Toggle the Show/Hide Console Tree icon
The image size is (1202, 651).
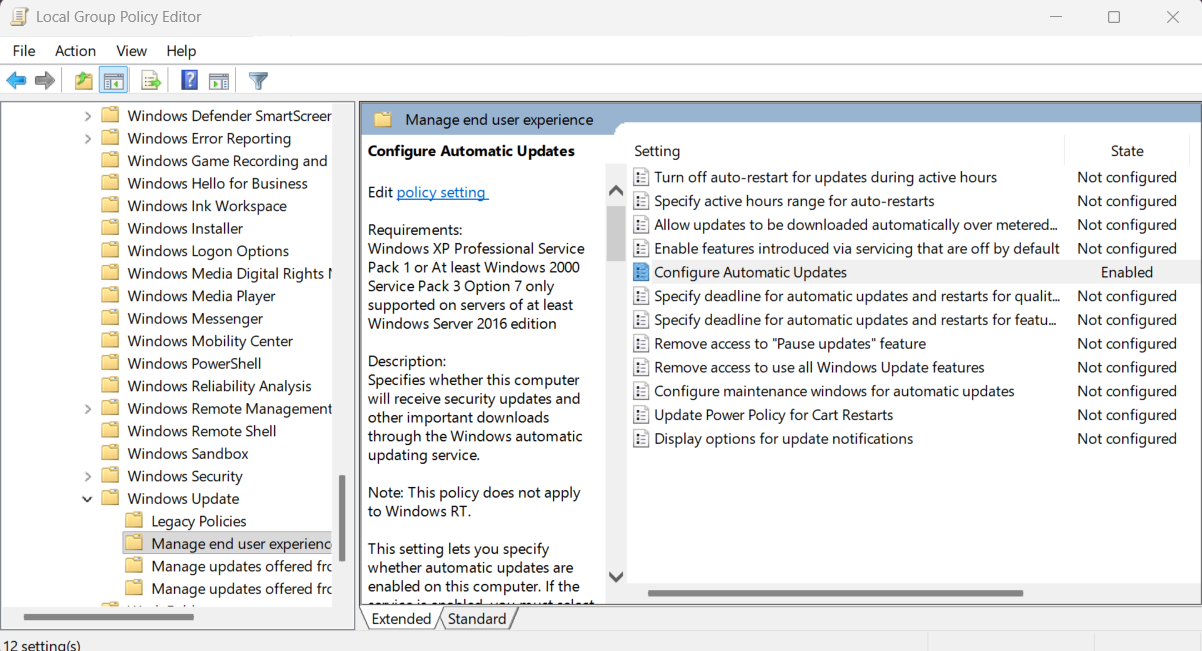pyautogui.click(x=114, y=81)
